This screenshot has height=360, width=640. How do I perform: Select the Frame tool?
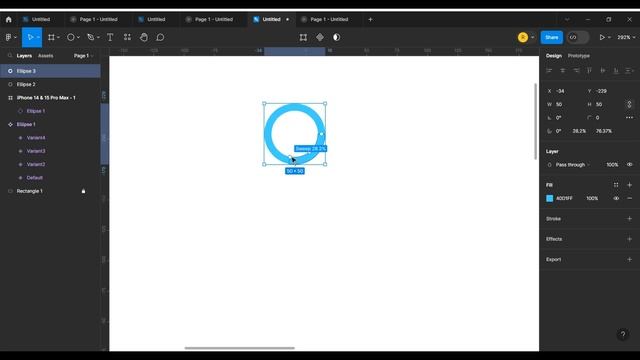pos(51,37)
